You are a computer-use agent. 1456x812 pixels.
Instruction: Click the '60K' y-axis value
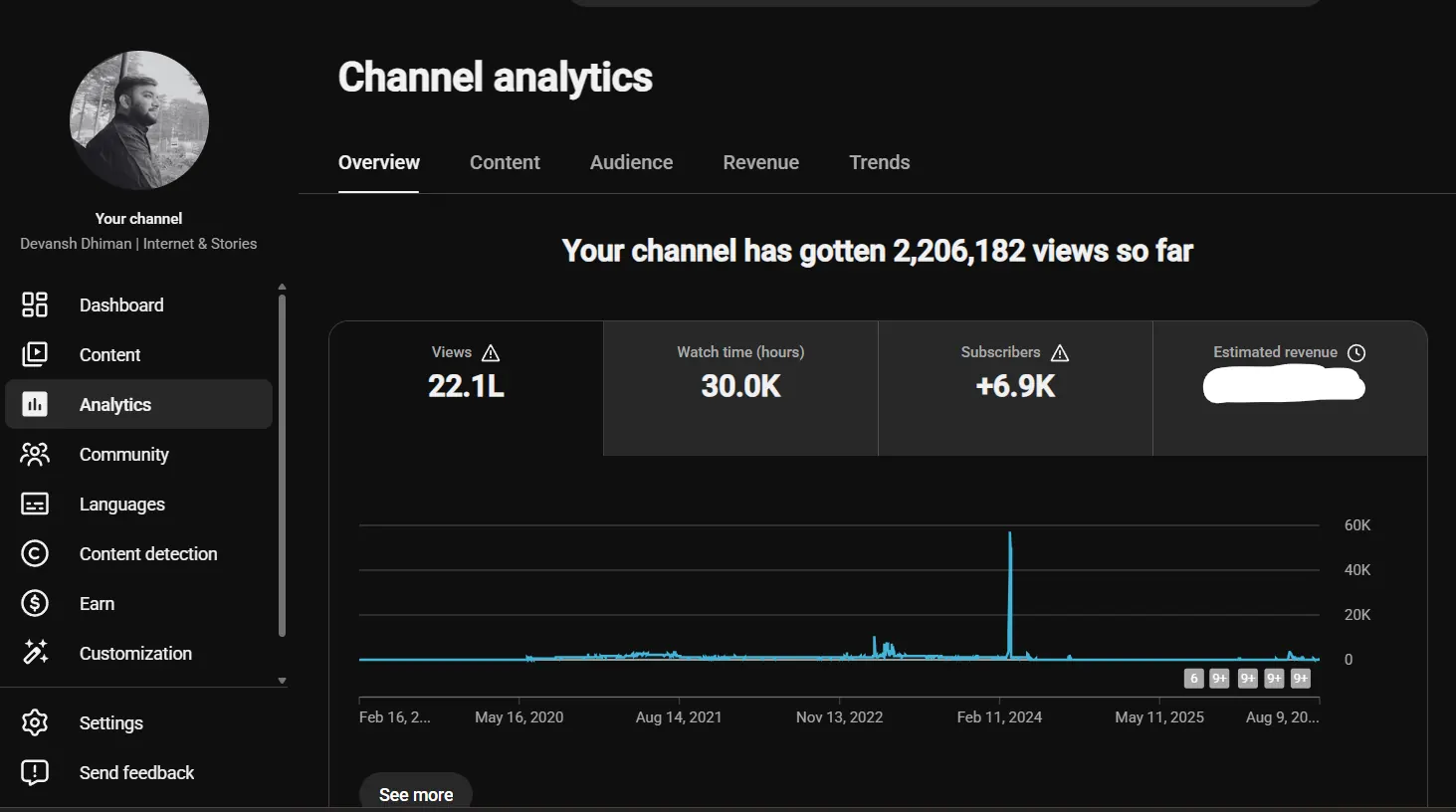point(1357,525)
